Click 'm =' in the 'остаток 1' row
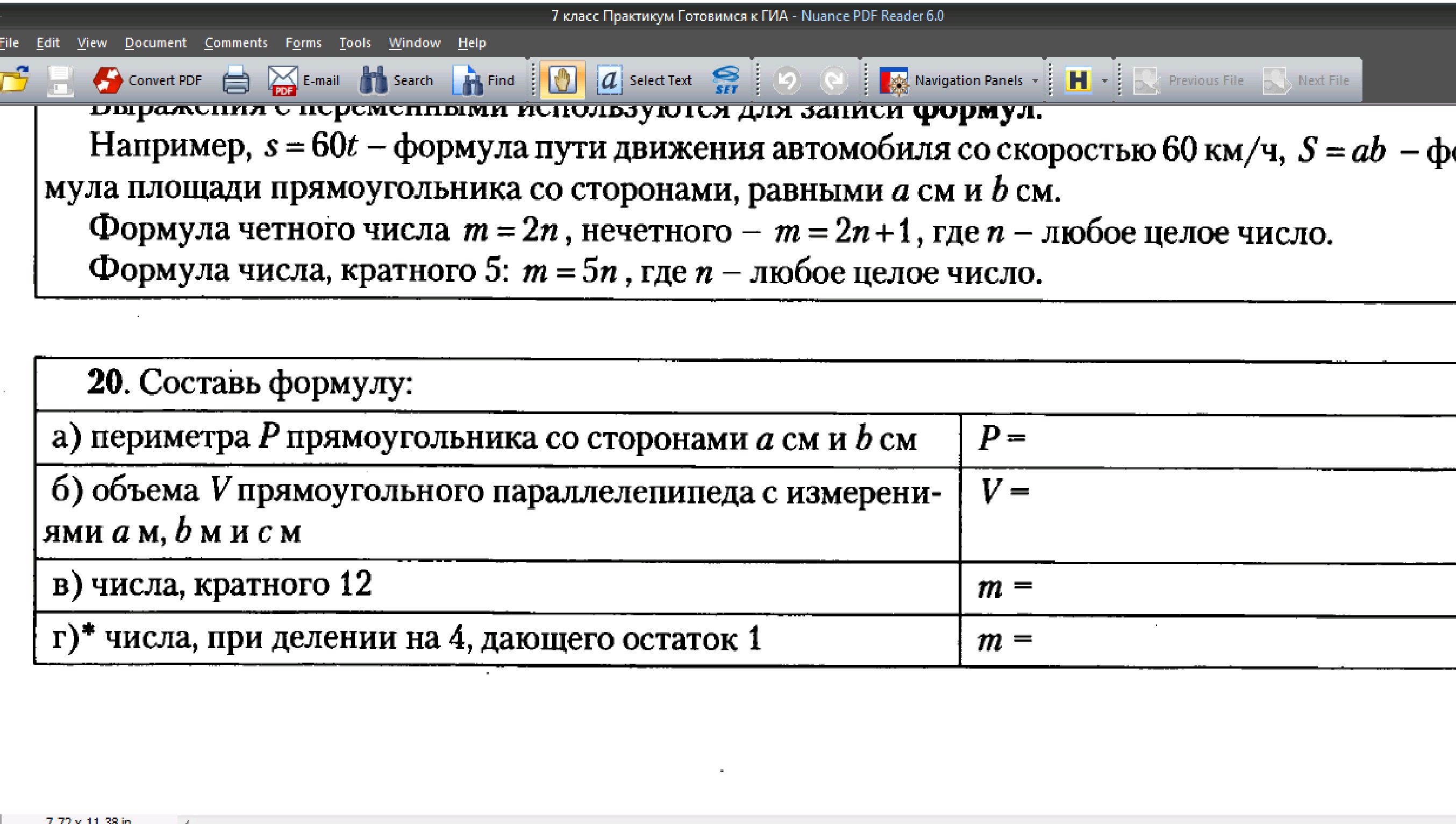Screen dimensions: 1456x824 pos(1004,640)
